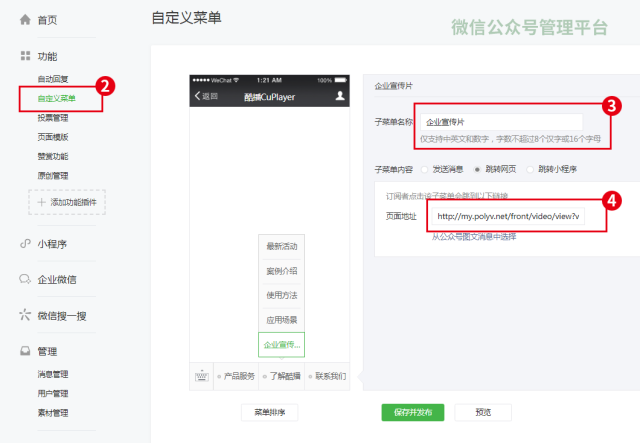Click the Home (首页) house icon

tap(25, 20)
